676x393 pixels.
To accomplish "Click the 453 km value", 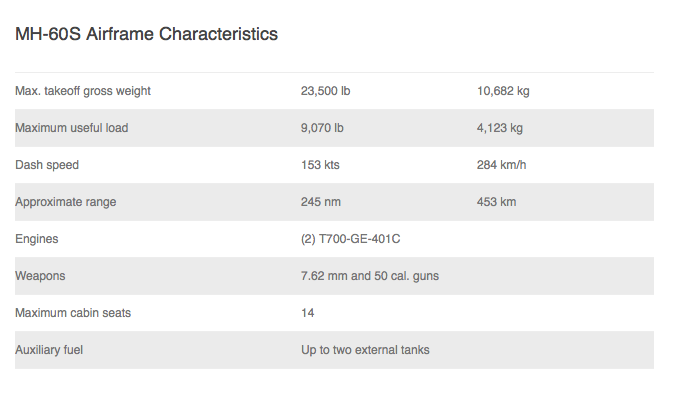I will pos(496,202).
